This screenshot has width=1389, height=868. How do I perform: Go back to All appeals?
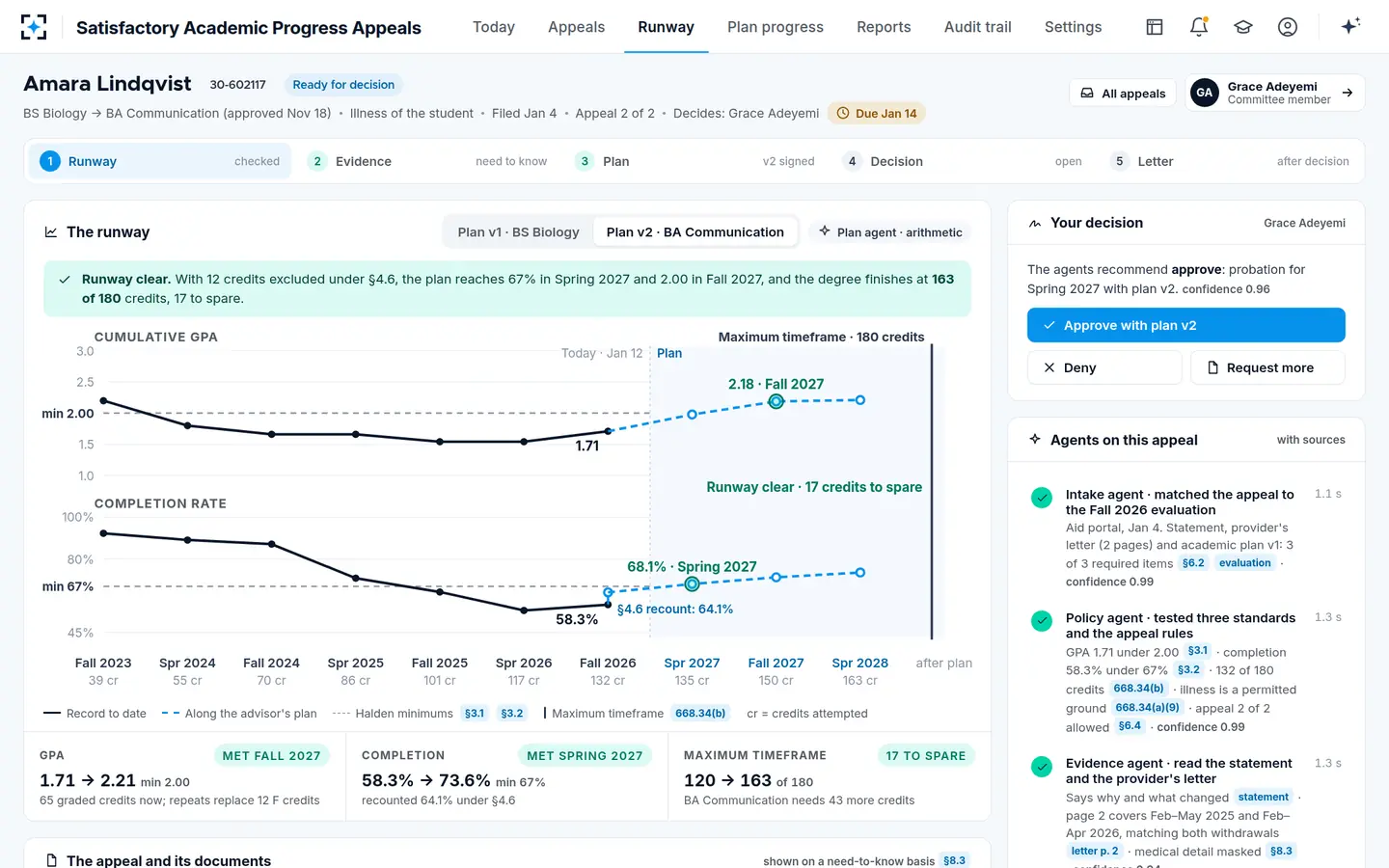point(1123,94)
